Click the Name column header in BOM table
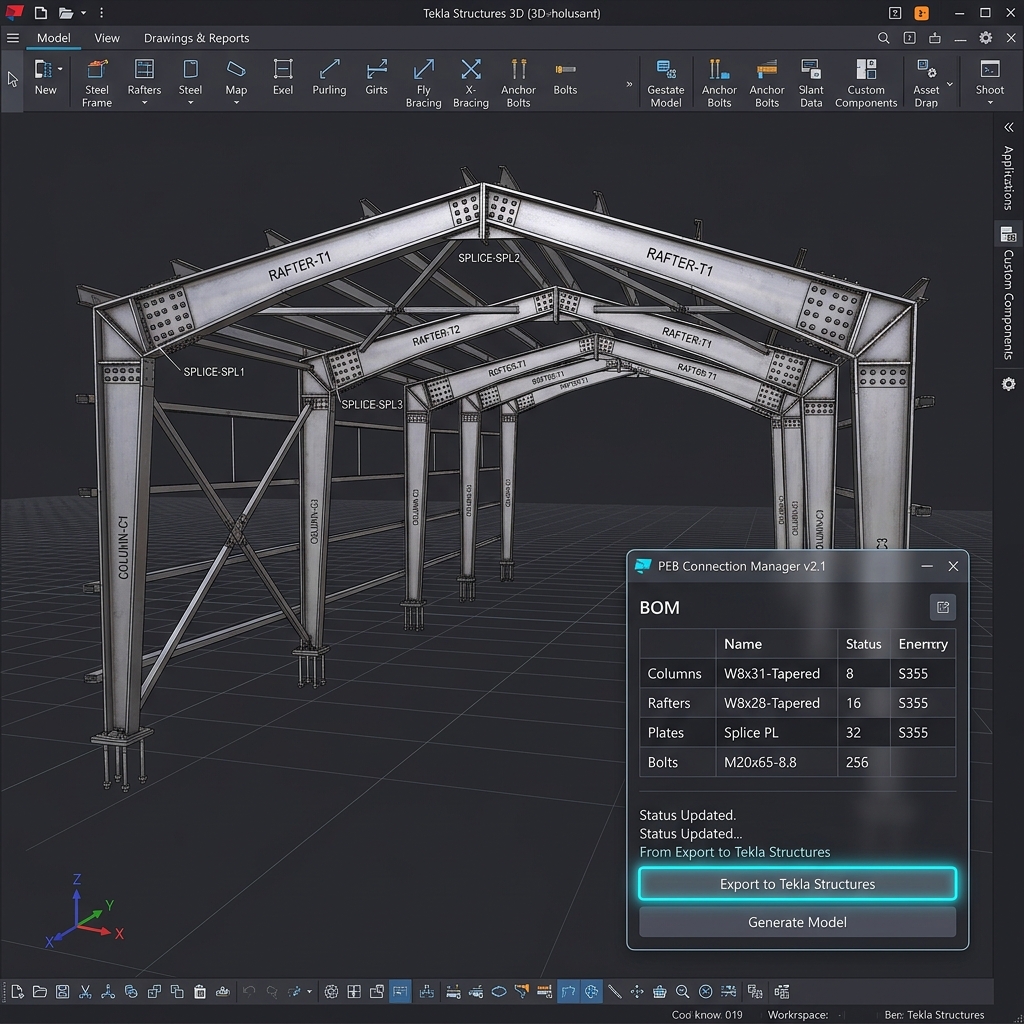The image size is (1024, 1024). click(776, 644)
